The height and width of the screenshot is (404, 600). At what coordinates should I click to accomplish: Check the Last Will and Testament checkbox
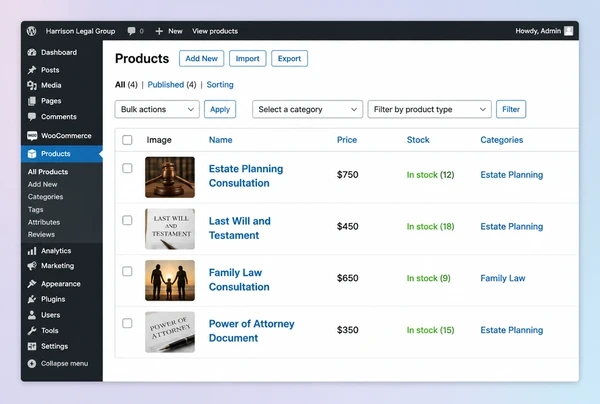tap(127, 220)
